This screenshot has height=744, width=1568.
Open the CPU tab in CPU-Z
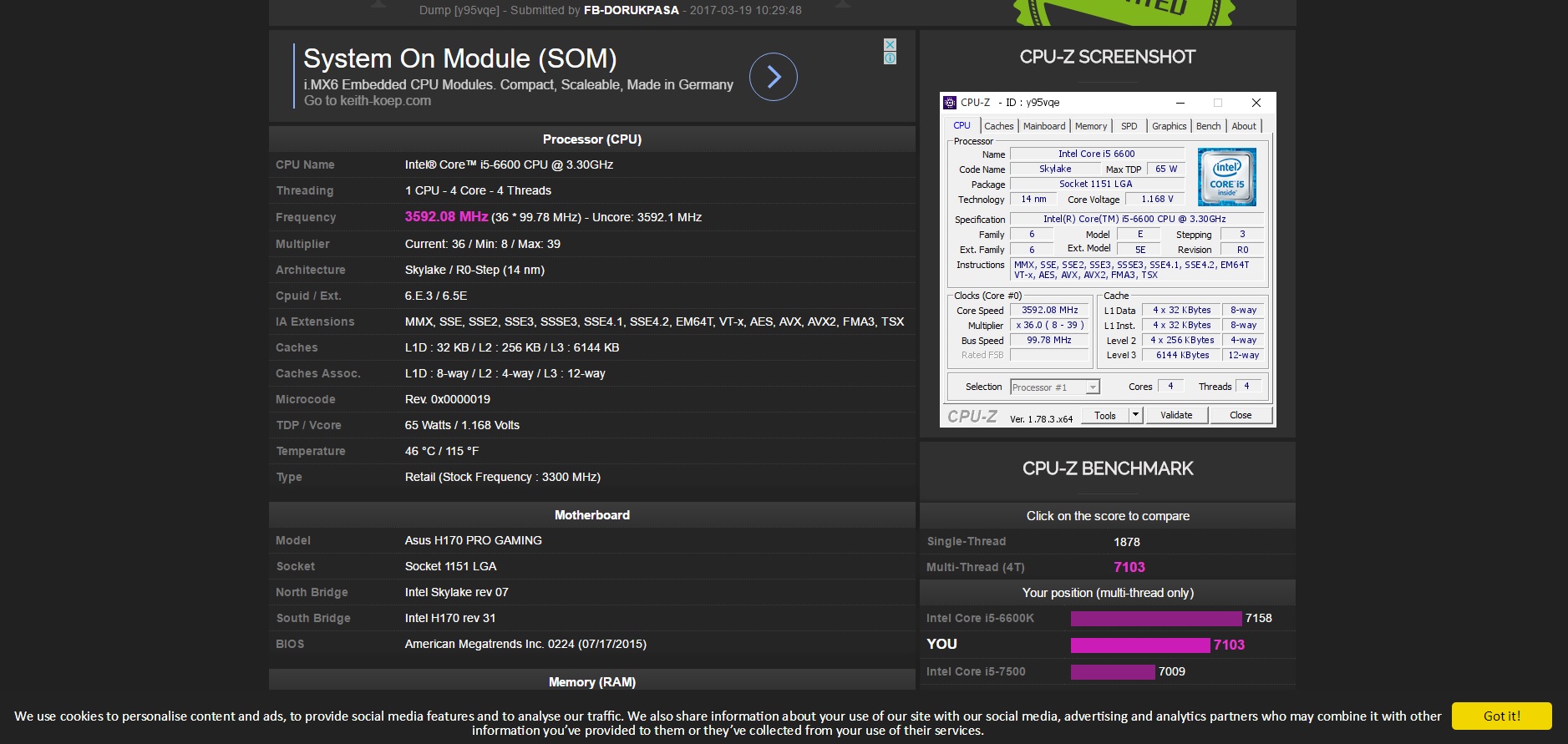pyautogui.click(x=962, y=126)
